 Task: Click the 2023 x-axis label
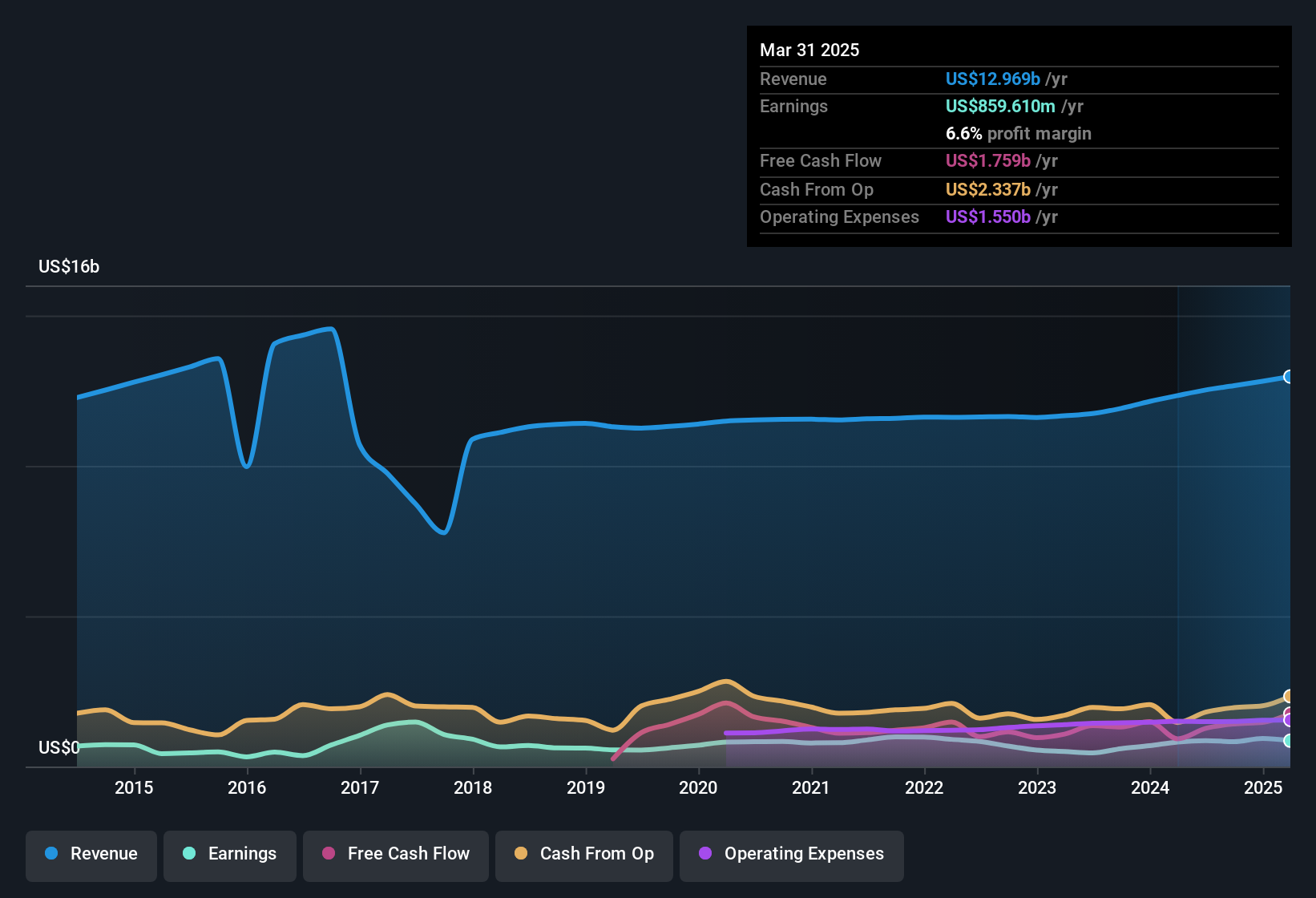(x=1037, y=787)
